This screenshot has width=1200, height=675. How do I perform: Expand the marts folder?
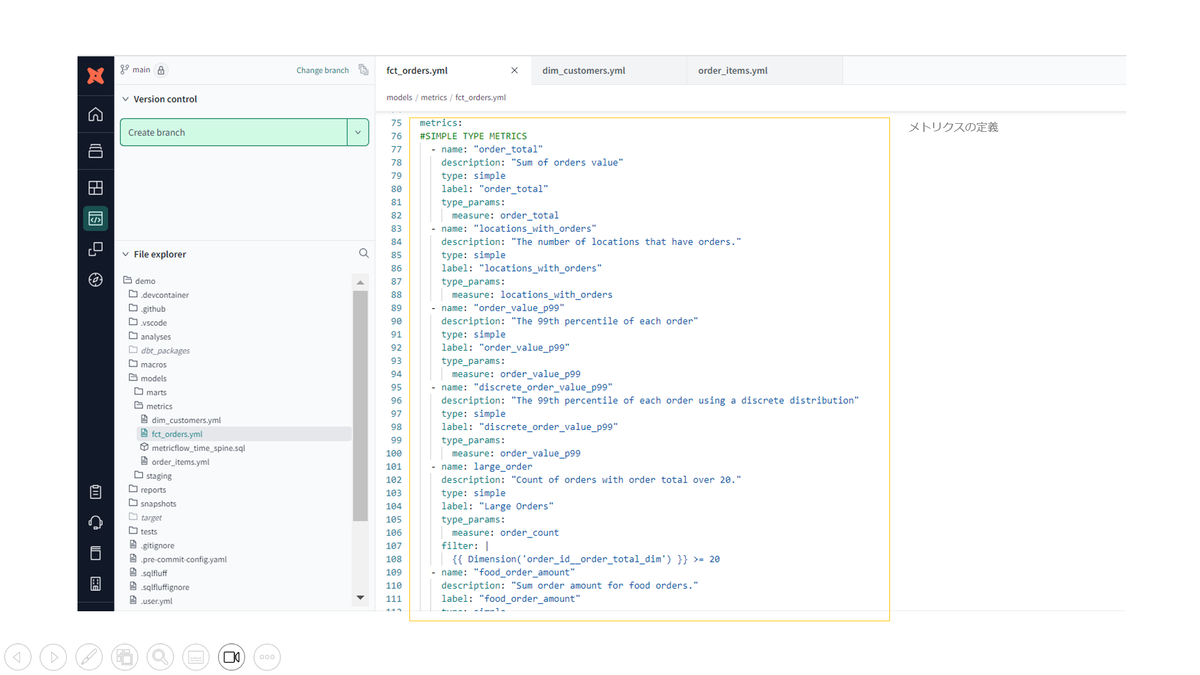(x=150, y=392)
